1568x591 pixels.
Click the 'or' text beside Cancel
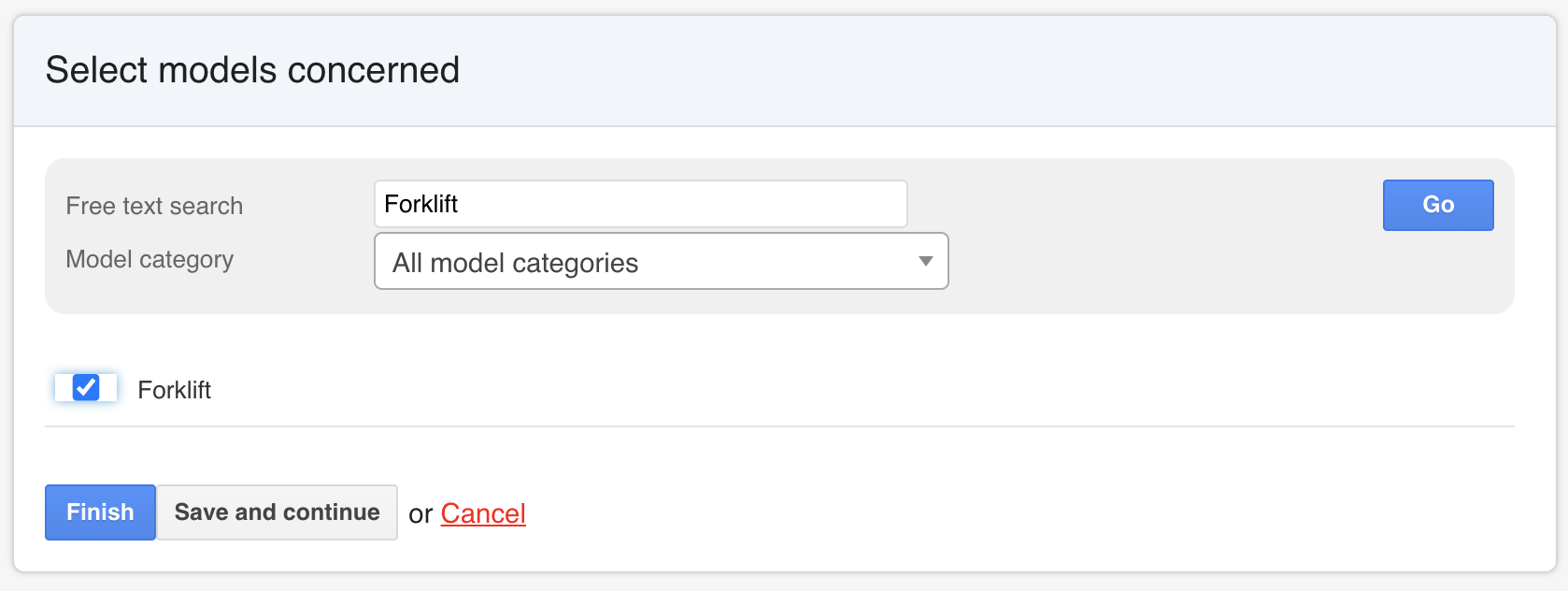pyautogui.click(x=421, y=514)
